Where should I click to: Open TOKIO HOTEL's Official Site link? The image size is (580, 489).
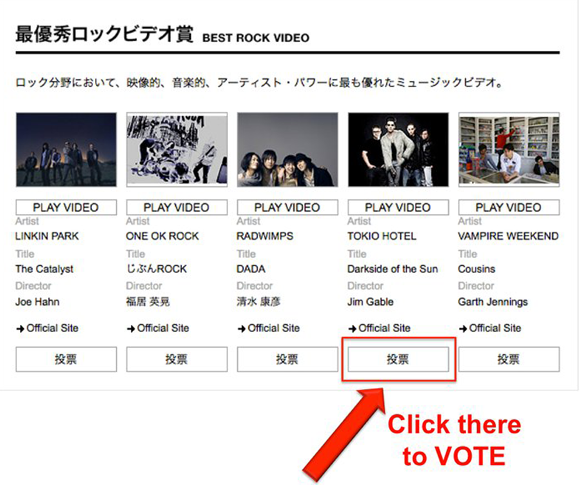379,328
